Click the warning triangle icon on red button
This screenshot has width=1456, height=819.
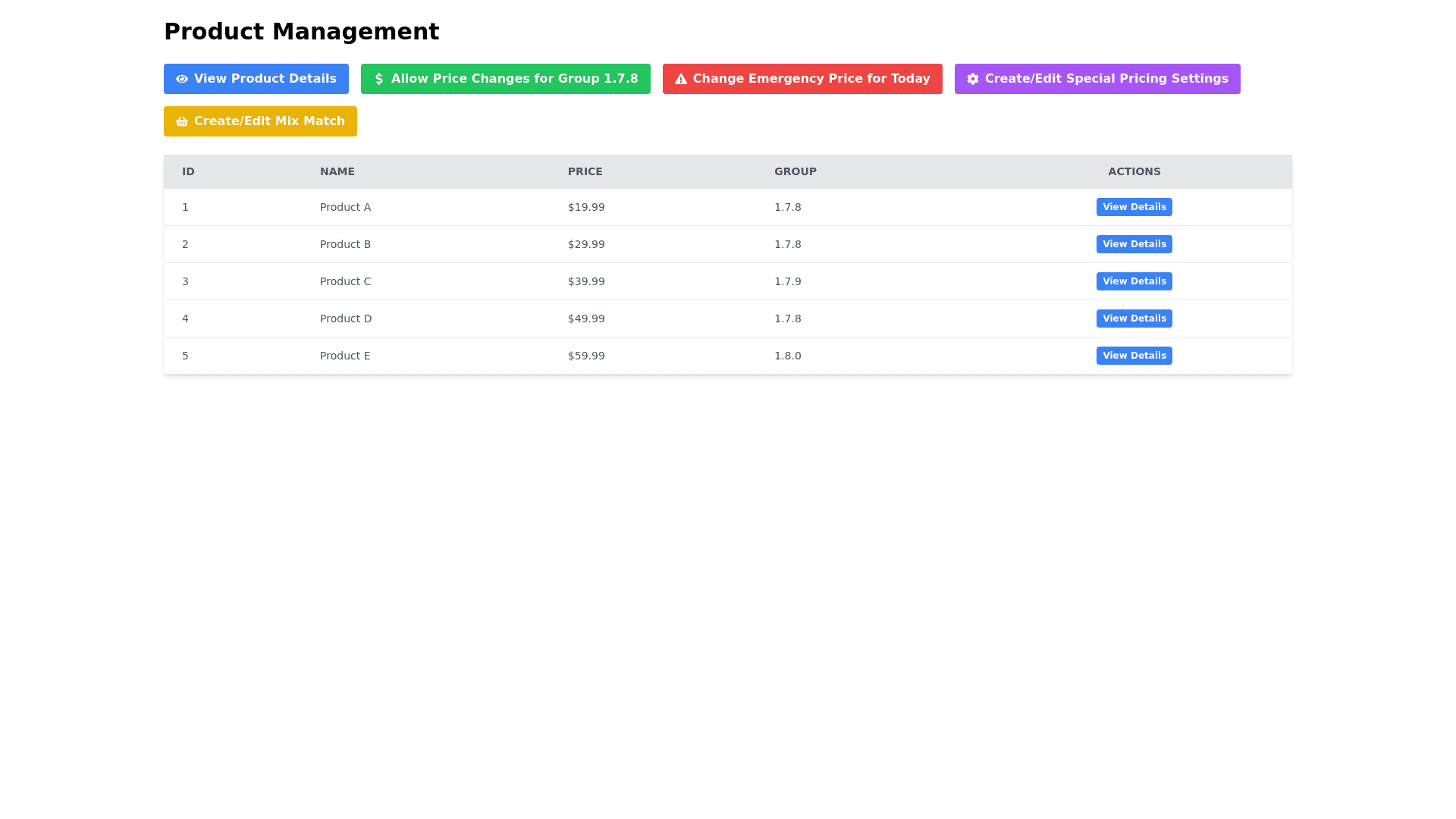coord(680,79)
